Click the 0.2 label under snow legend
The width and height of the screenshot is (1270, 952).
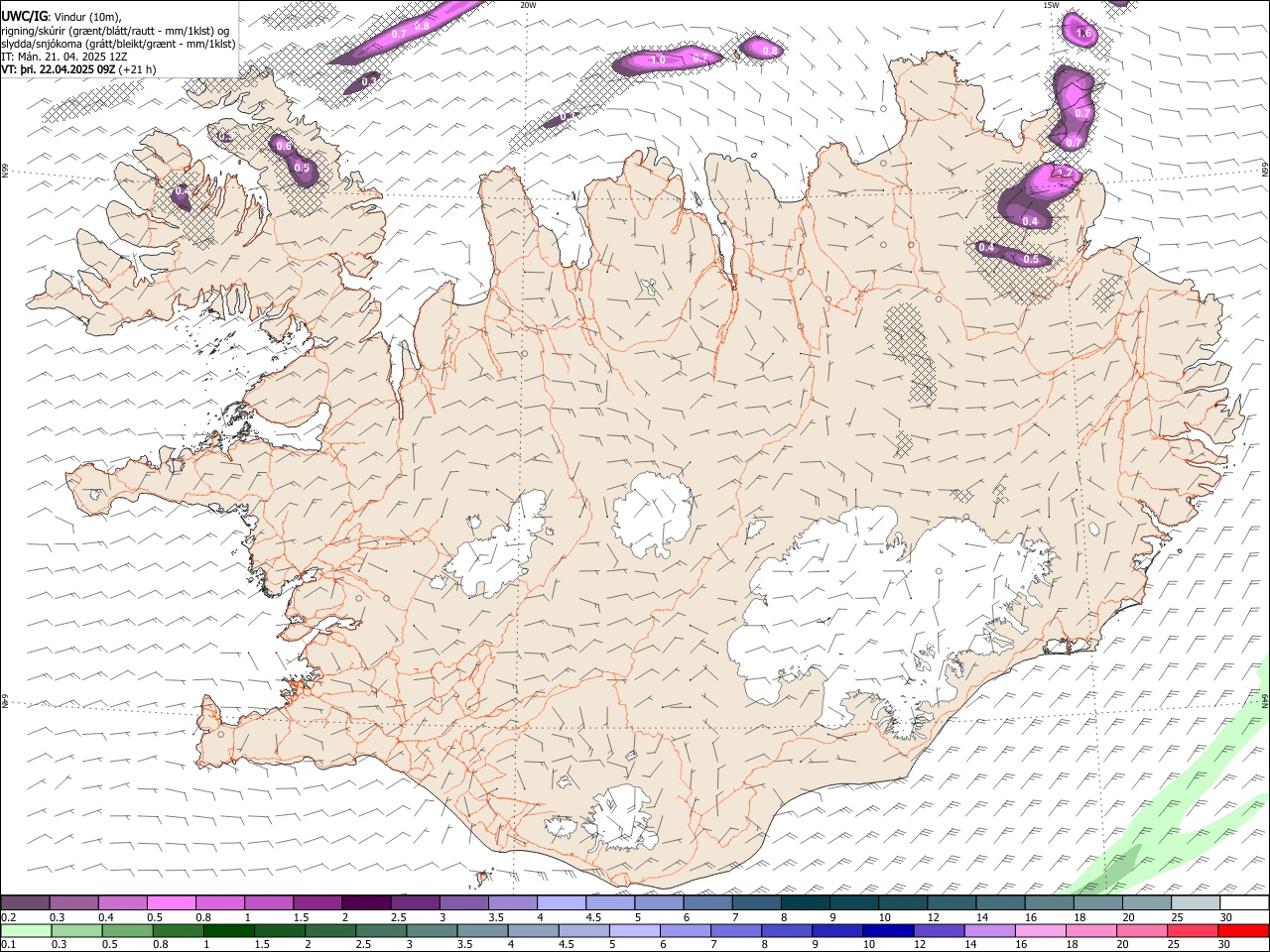(x=8, y=917)
